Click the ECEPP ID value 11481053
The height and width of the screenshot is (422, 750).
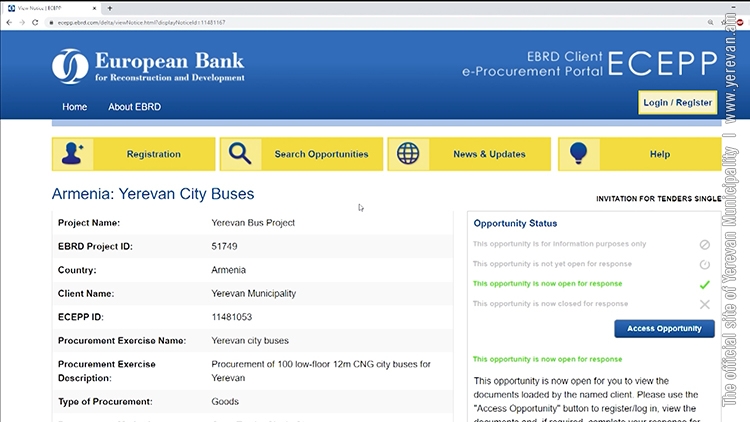232,317
